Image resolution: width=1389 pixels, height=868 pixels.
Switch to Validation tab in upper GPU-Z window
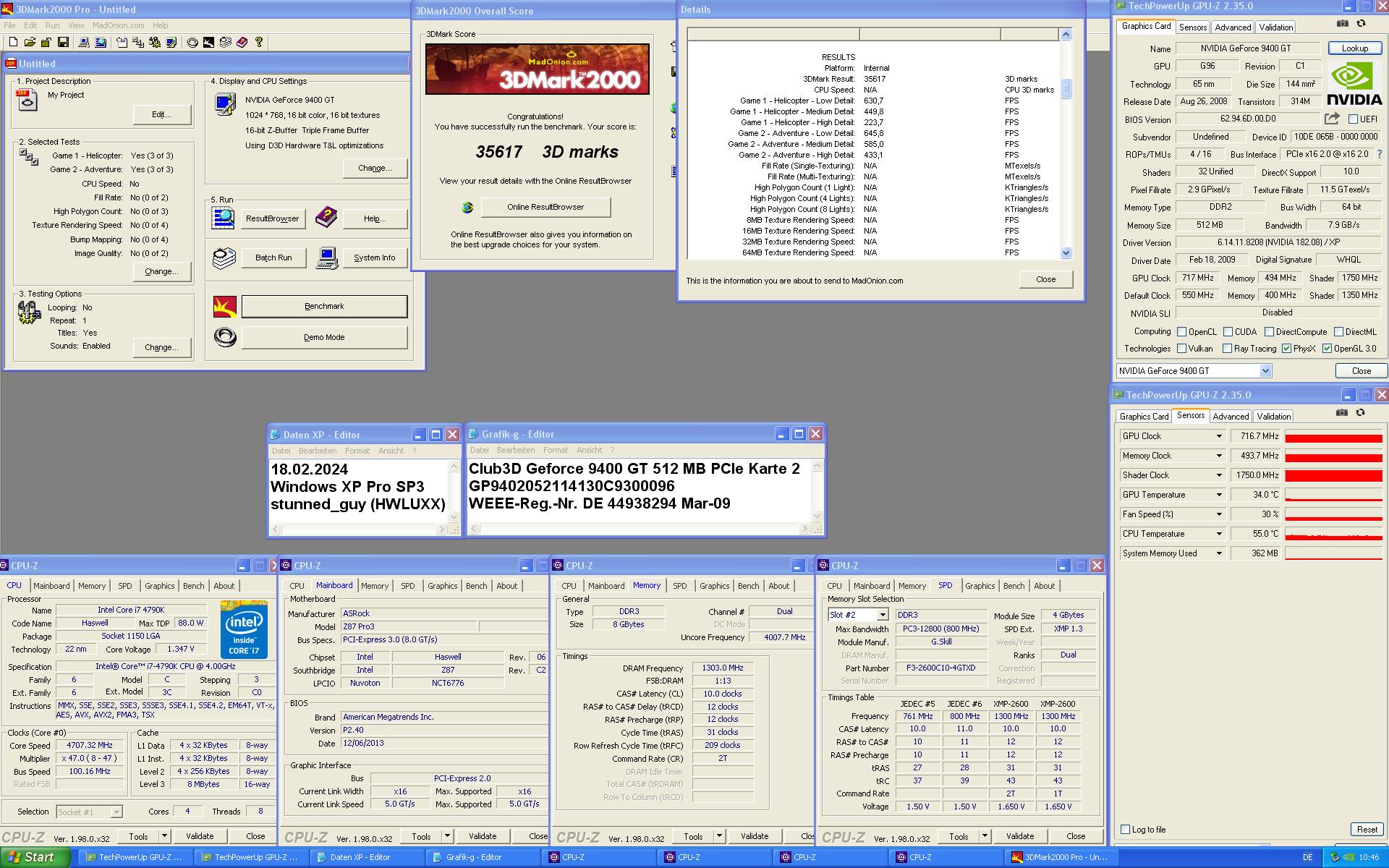tap(1275, 27)
